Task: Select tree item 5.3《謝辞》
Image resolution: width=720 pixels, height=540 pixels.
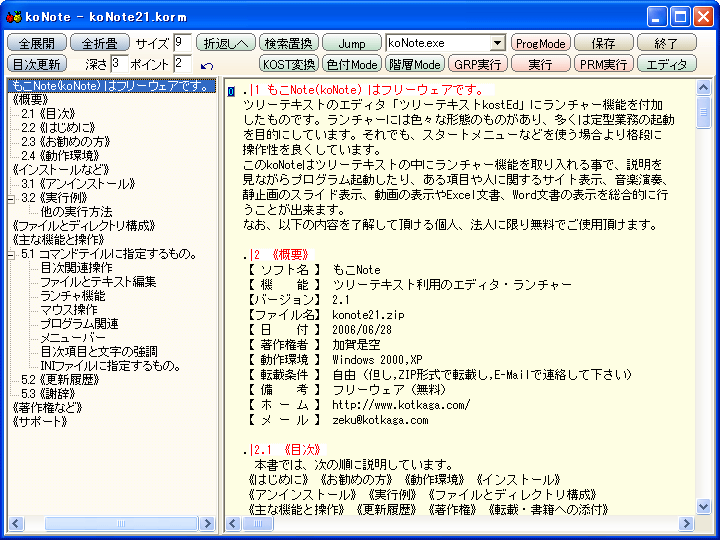Action: point(48,394)
